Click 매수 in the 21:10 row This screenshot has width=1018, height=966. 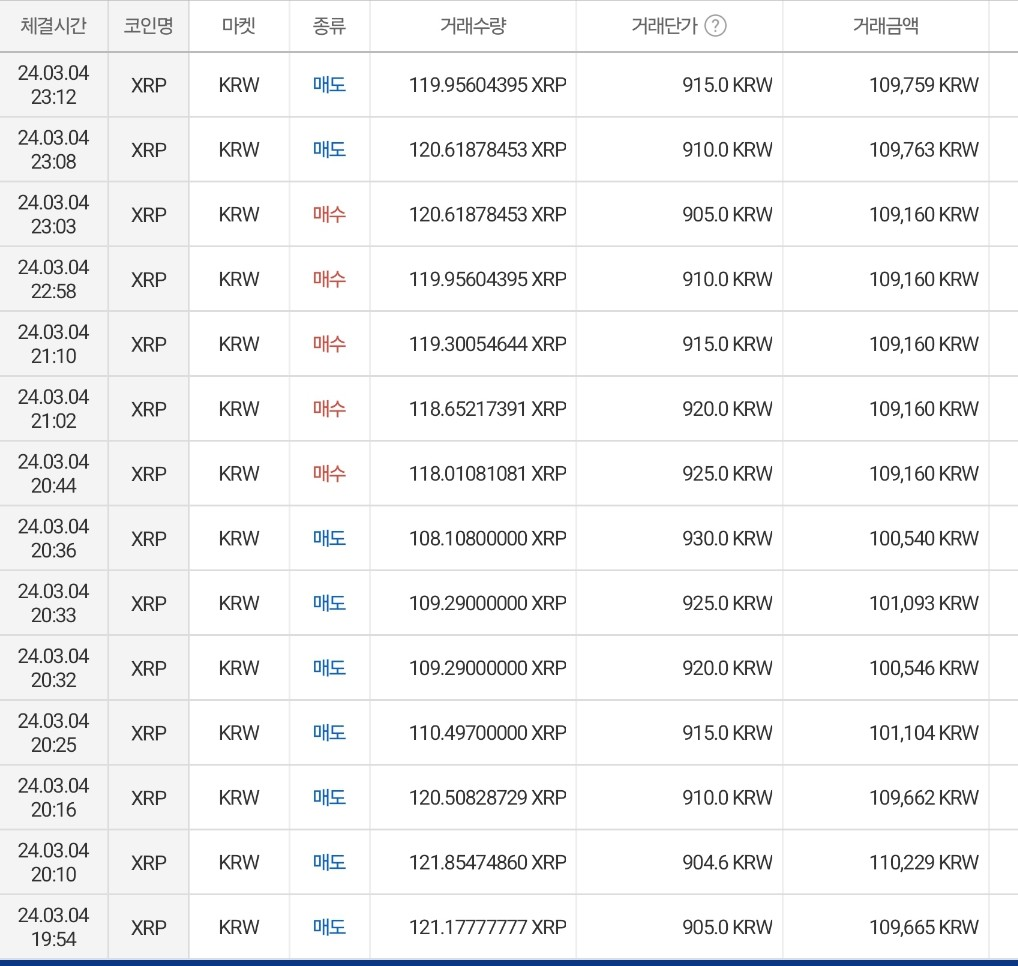[329, 344]
